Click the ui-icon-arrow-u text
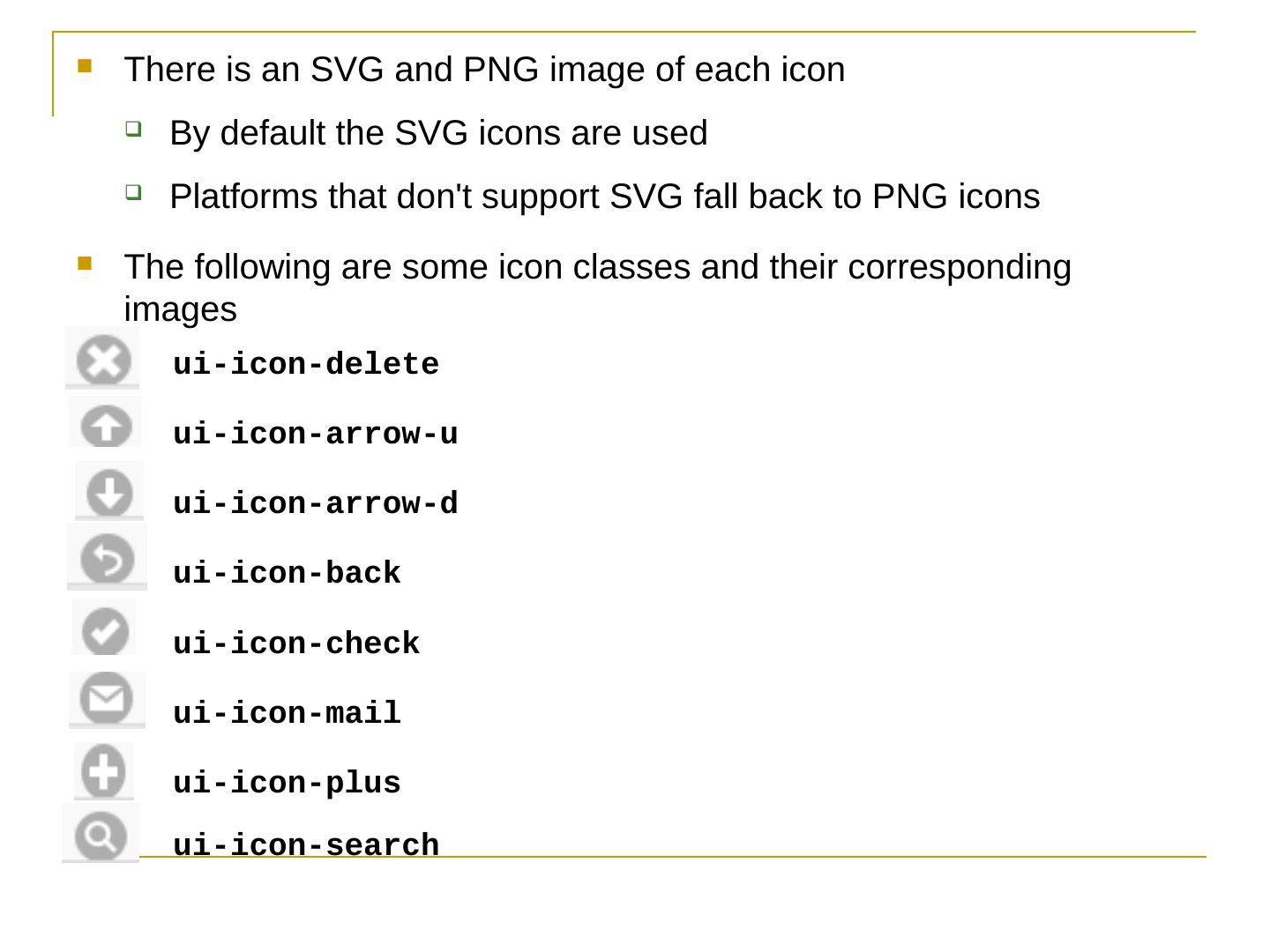1270x952 pixels. click(315, 434)
